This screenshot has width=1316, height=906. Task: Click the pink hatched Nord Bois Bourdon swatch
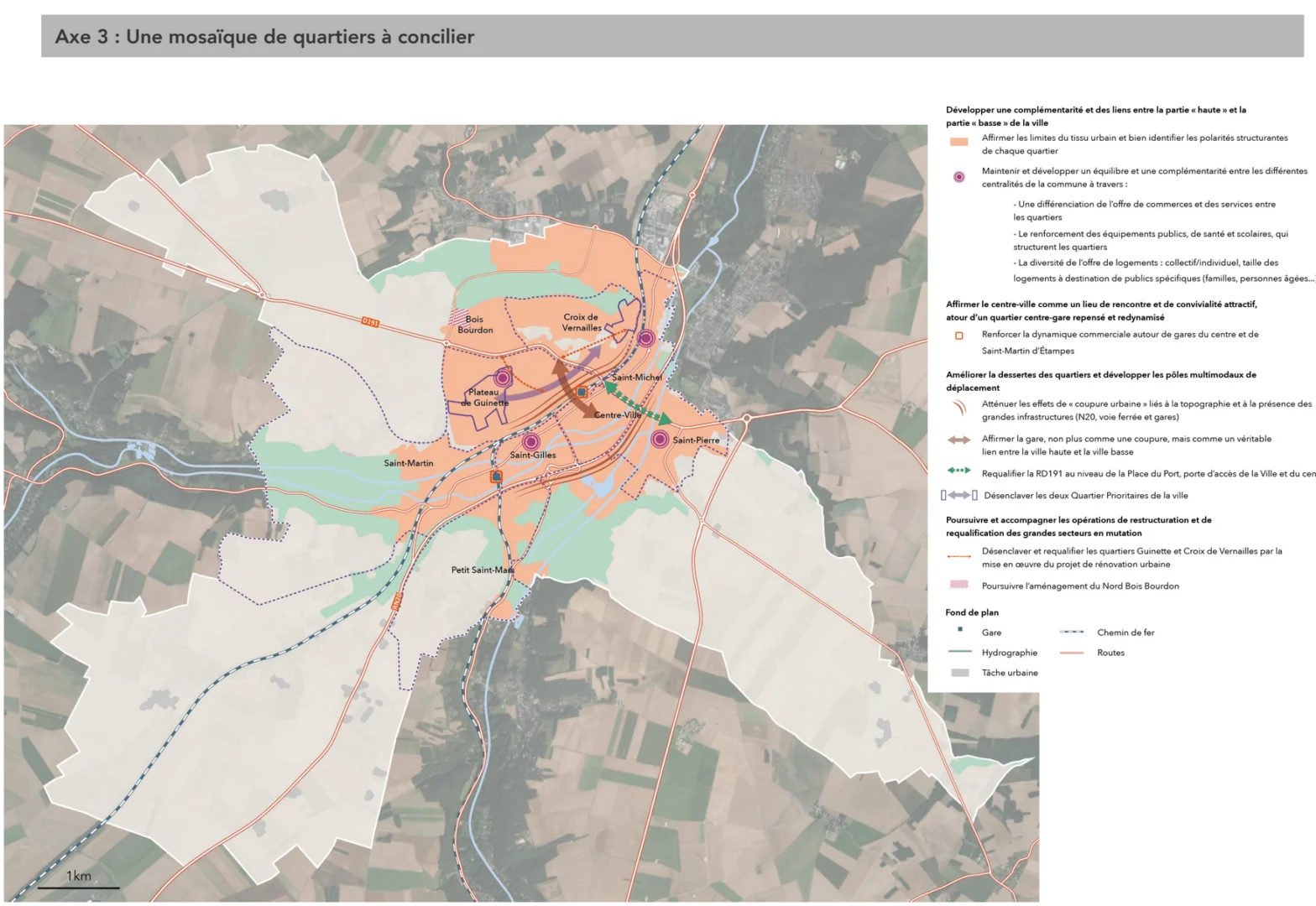click(x=958, y=585)
